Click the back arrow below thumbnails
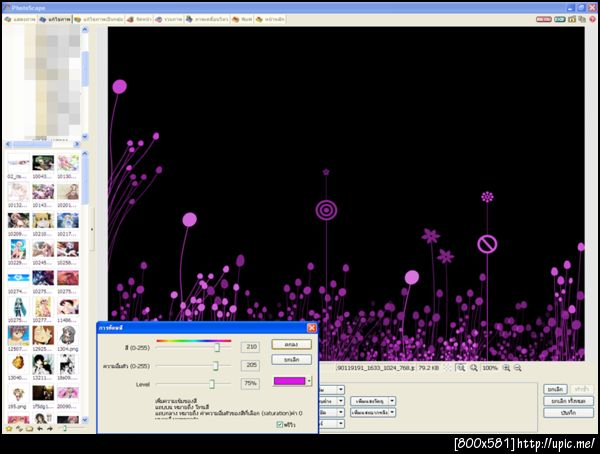This screenshot has height=454, width=600. pyautogui.click(x=39, y=429)
